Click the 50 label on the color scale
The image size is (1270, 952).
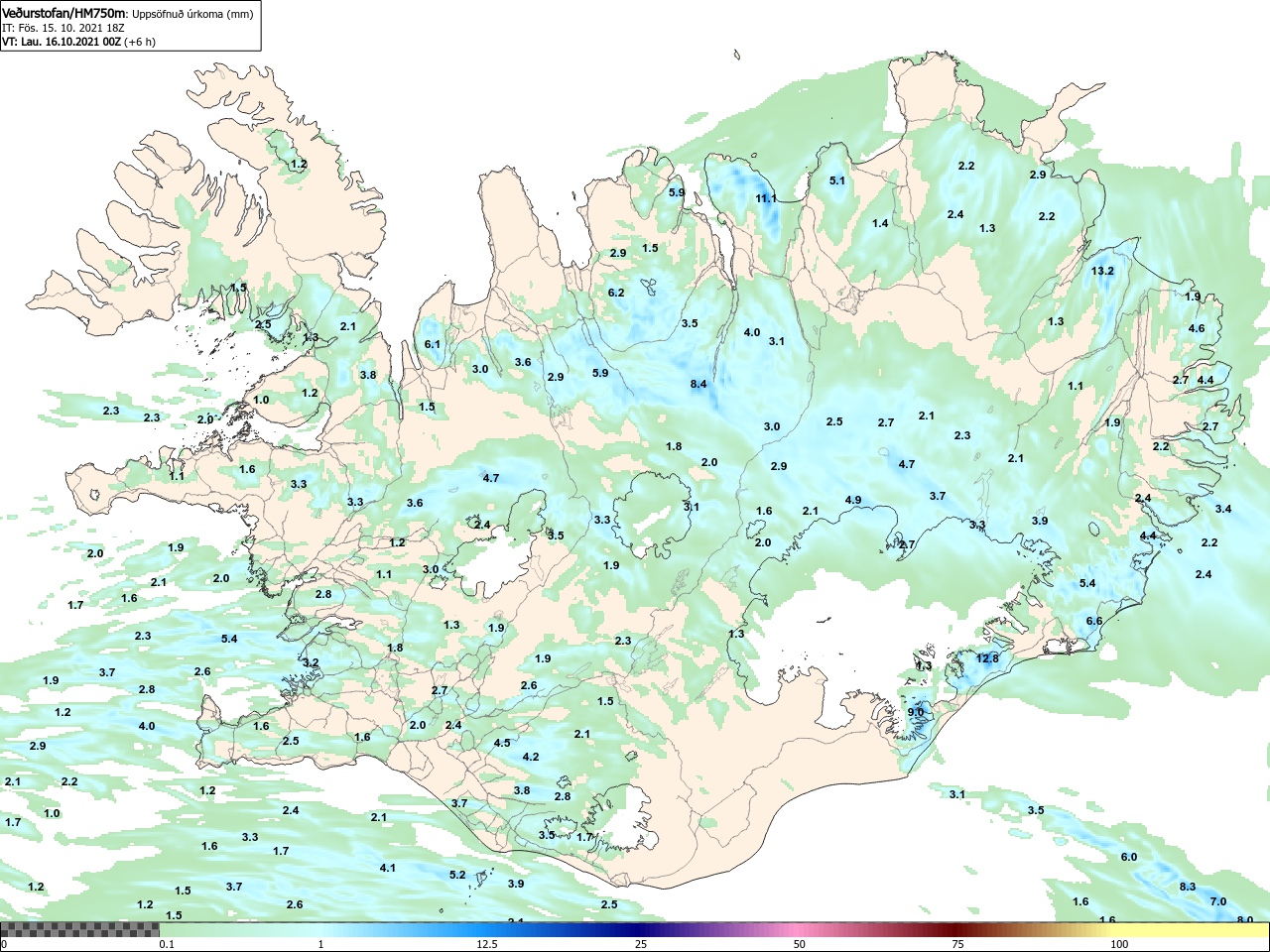click(800, 944)
